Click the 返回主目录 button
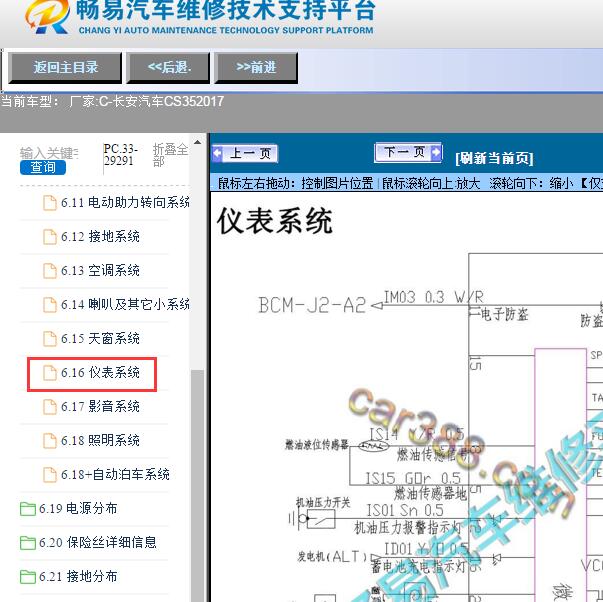 click(x=65, y=68)
